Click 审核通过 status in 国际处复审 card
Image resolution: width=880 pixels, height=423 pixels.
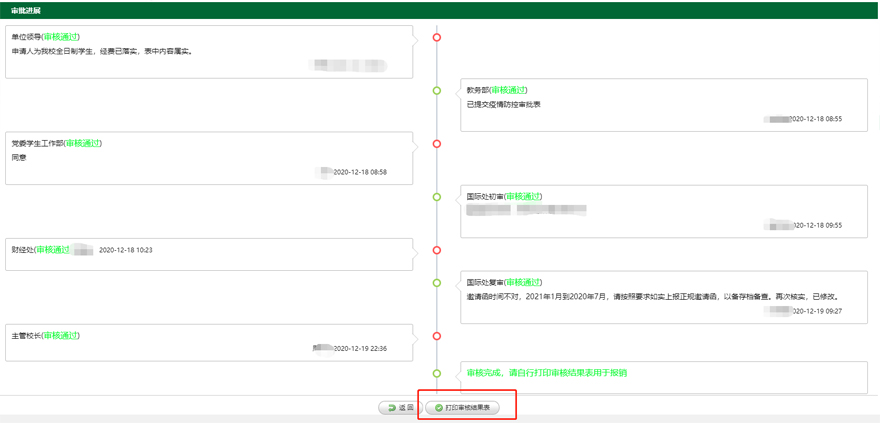[x=523, y=283]
